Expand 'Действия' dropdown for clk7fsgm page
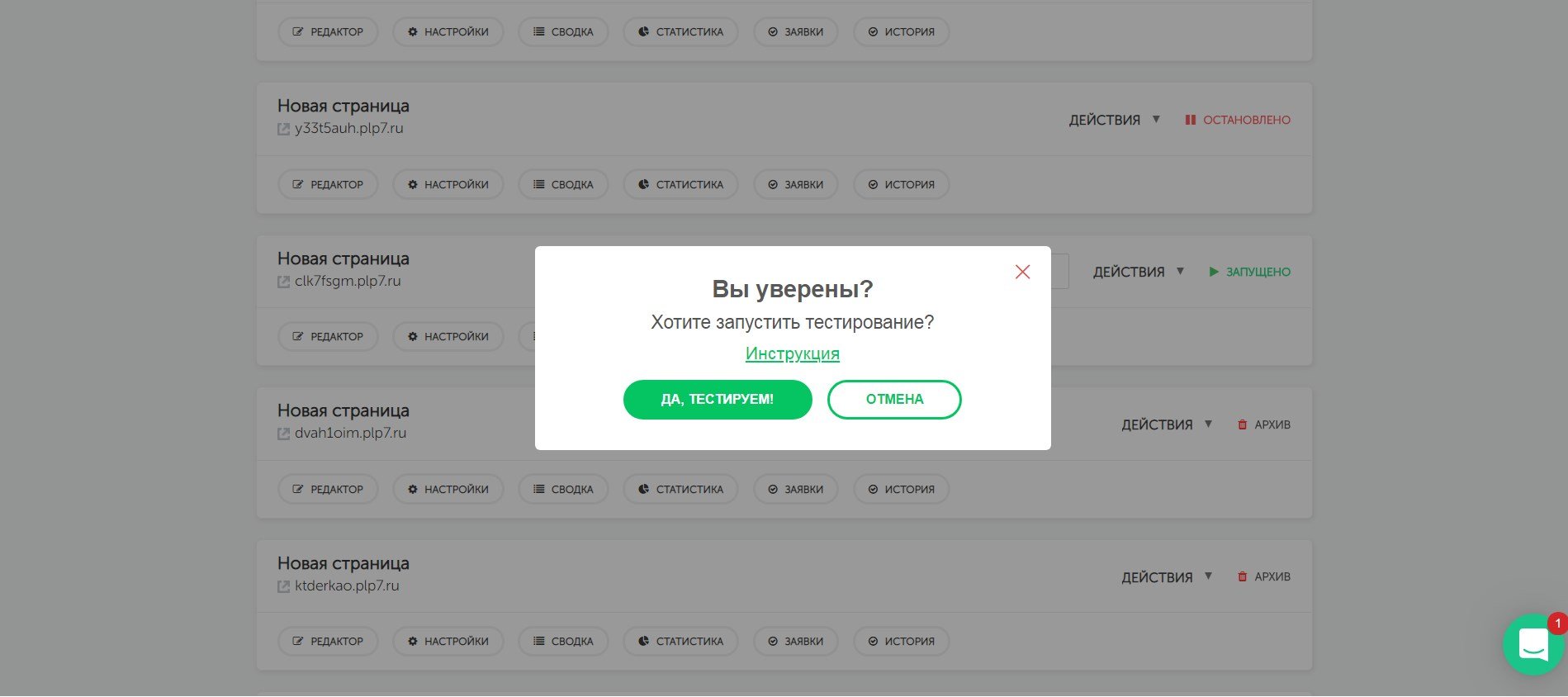1568x697 pixels. pos(1139,272)
